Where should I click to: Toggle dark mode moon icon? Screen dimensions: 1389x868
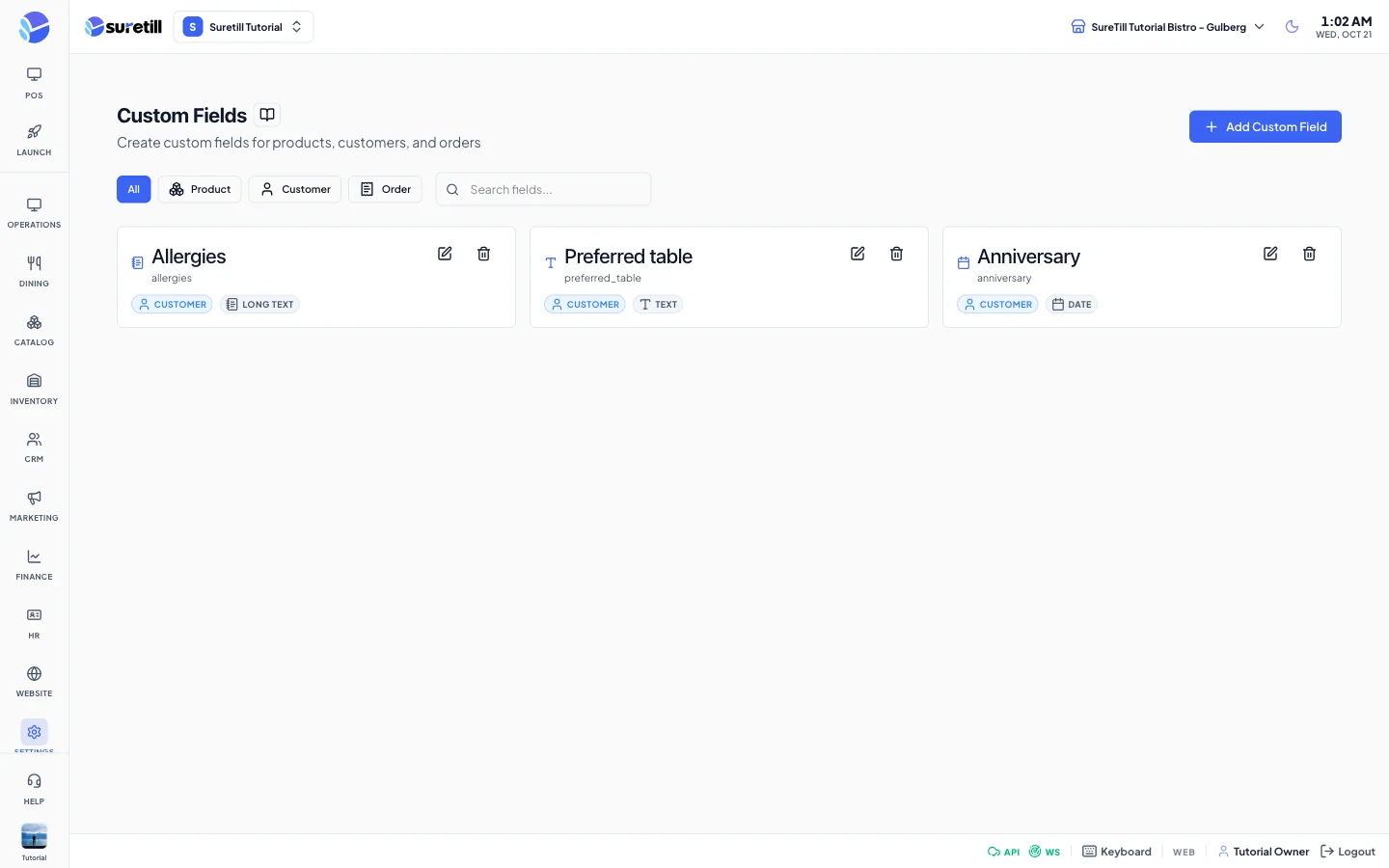[1292, 27]
